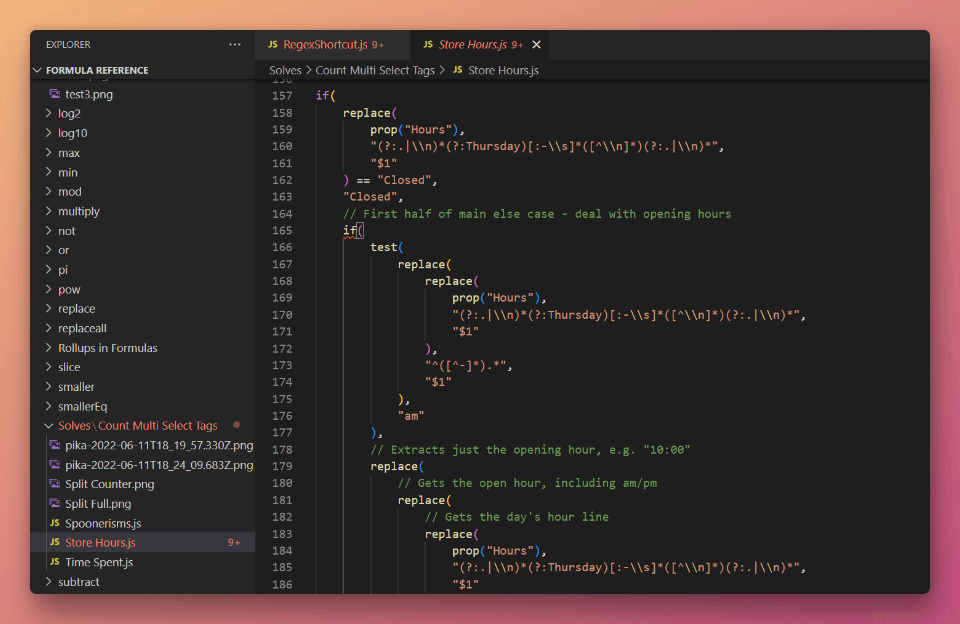
Task: Open Split Full.png file
Action: 98,503
